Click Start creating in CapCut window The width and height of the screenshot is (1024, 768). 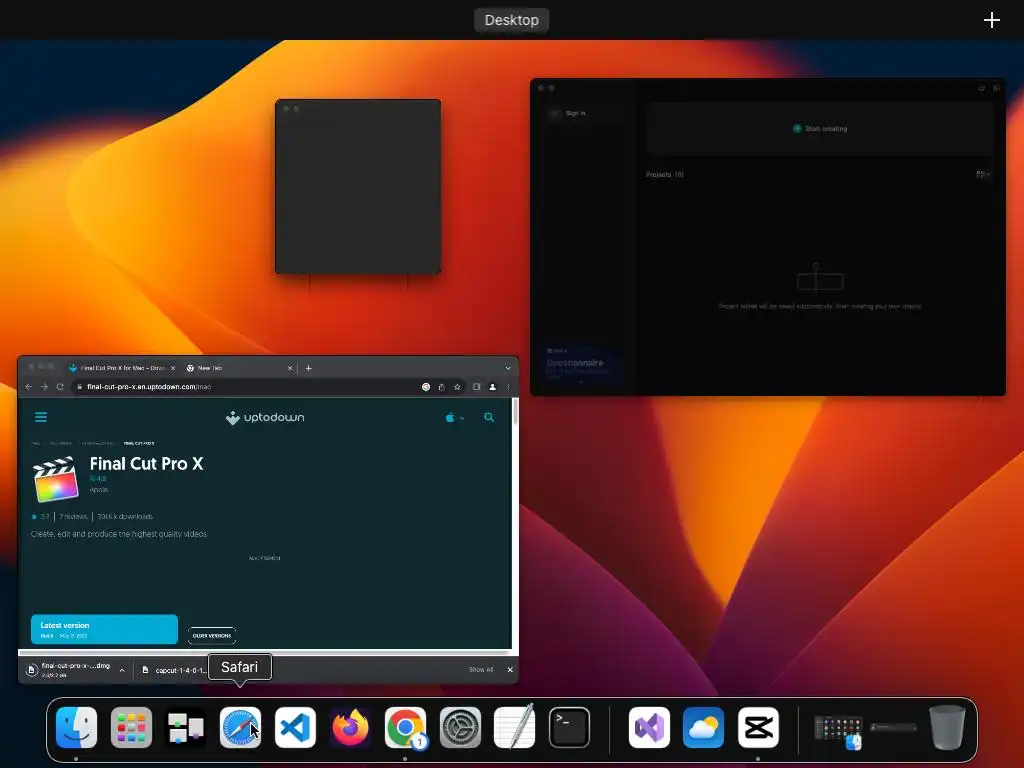[820, 129]
